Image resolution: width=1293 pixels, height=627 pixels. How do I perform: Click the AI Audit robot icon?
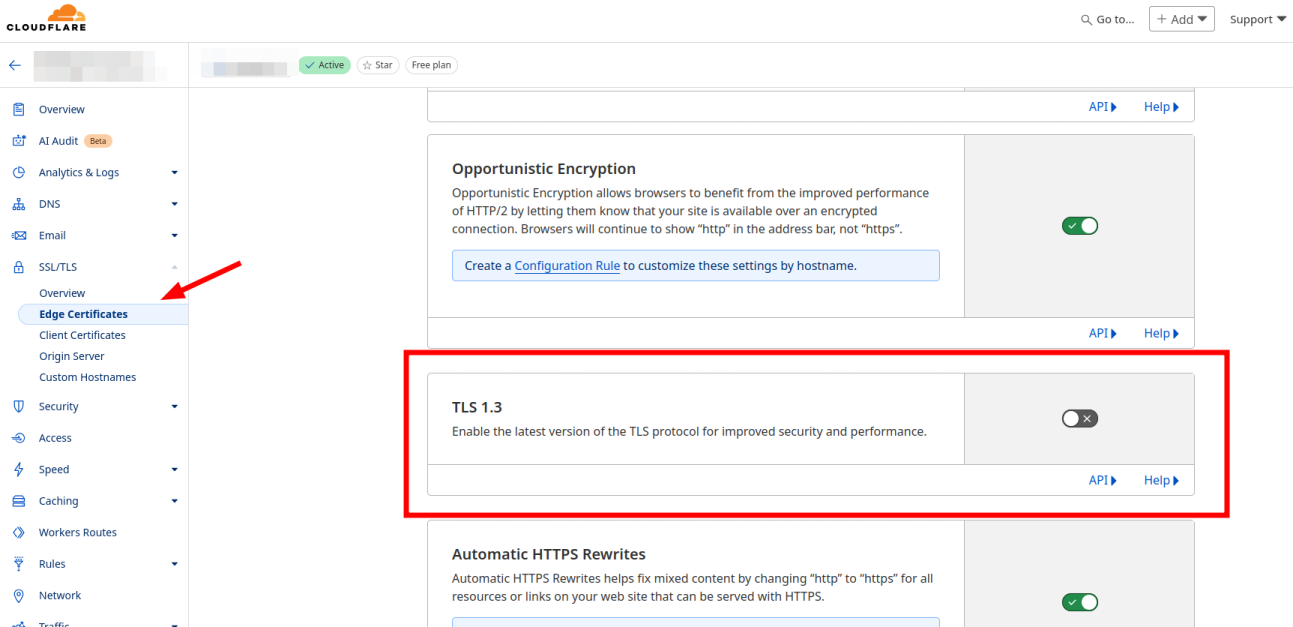coord(18,141)
